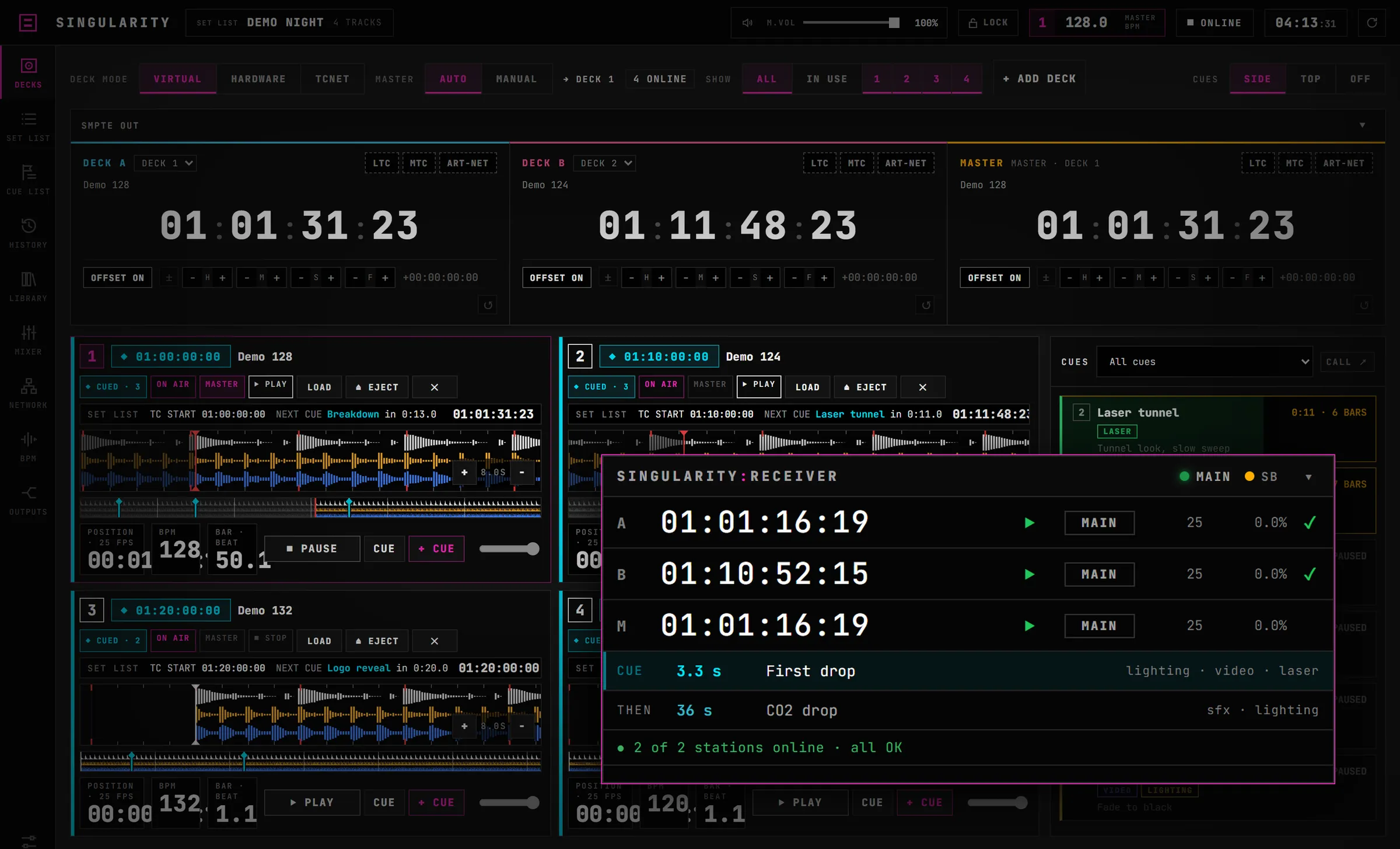Toggle LTC output for Deck B
Image resolution: width=1400 pixels, height=849 pixels.
[x=819, y=163]
